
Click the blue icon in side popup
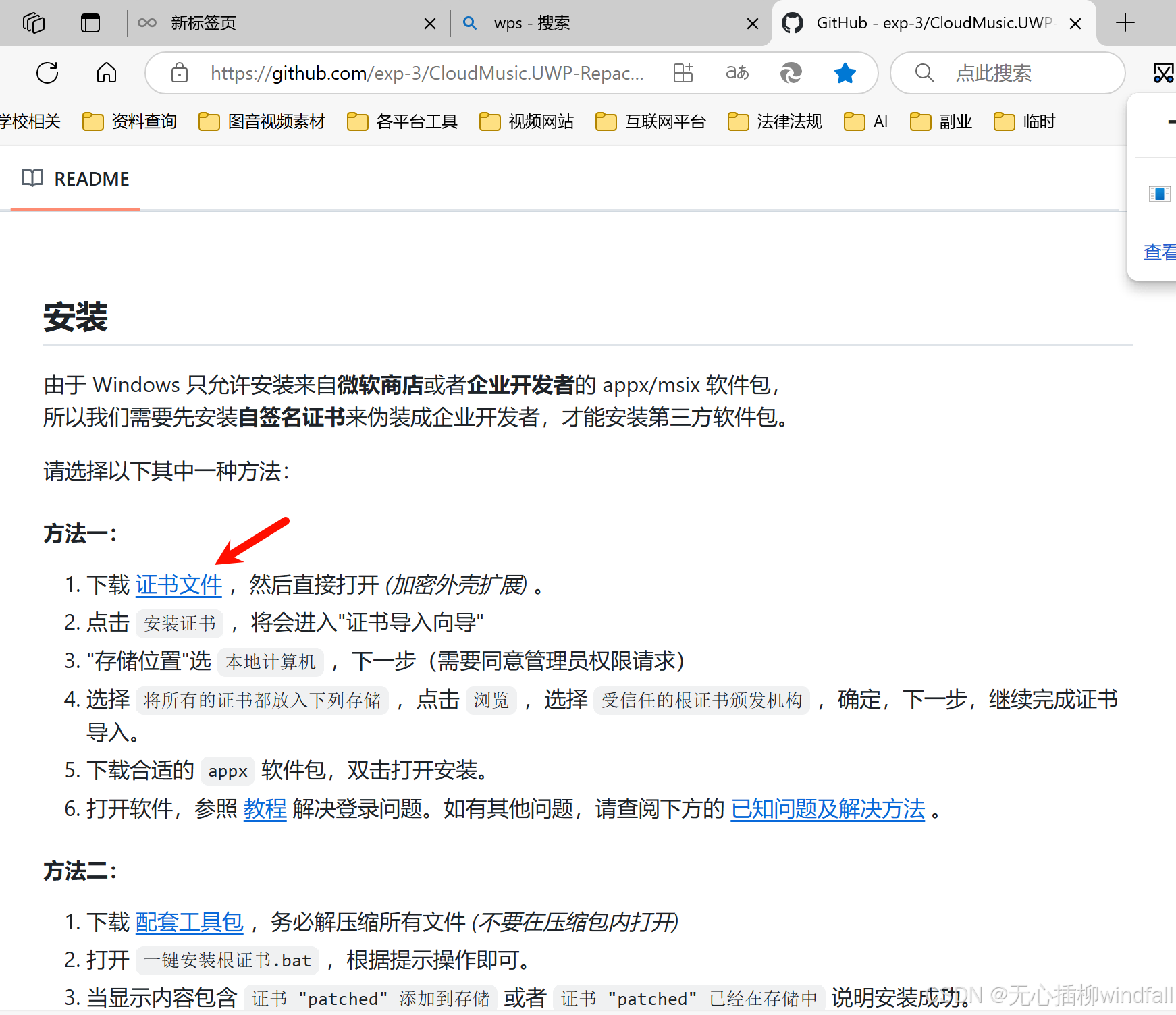[x=1159, y=194]
